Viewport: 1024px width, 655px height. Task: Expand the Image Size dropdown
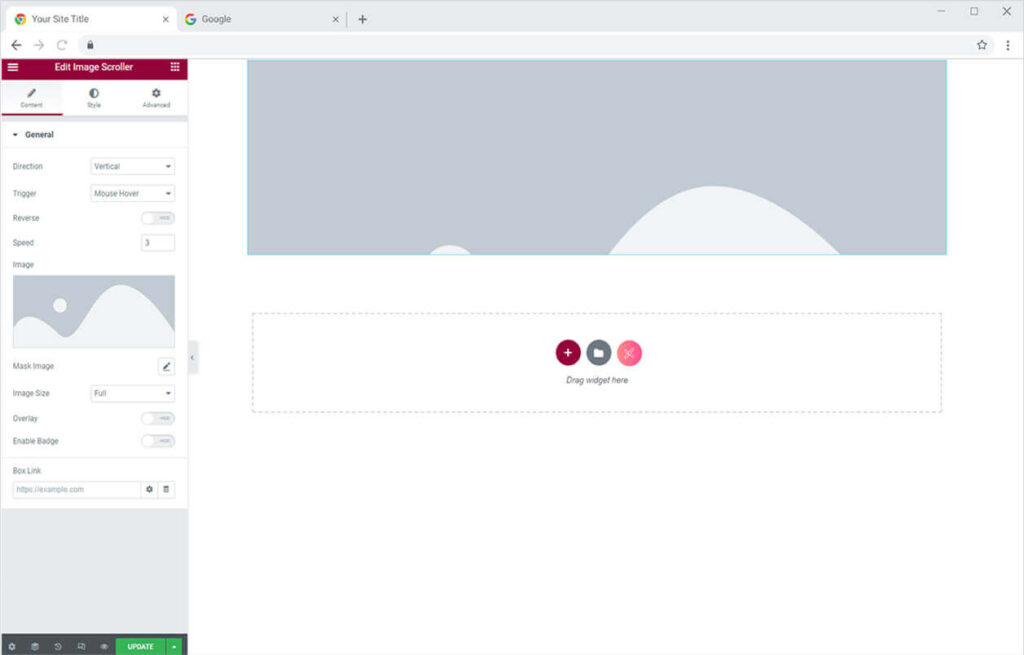[x=132, y=394]
